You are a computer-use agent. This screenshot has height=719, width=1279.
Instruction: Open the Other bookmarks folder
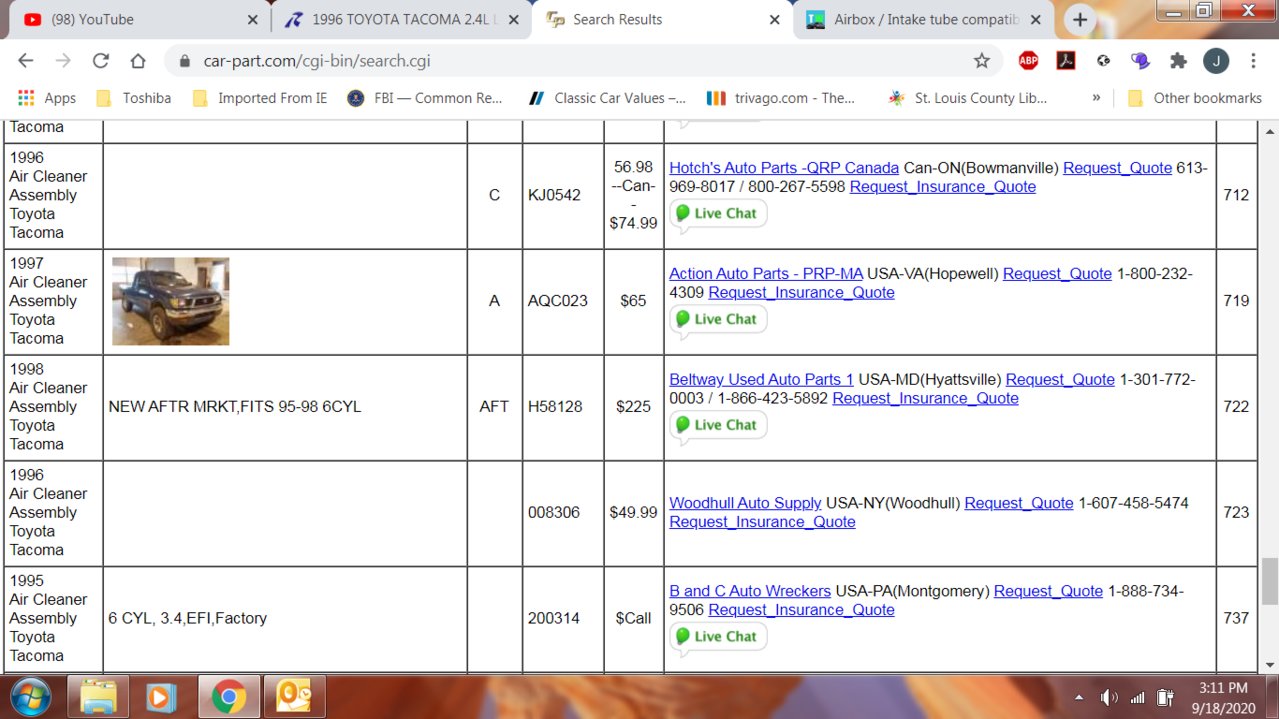tap(1194, 98)
